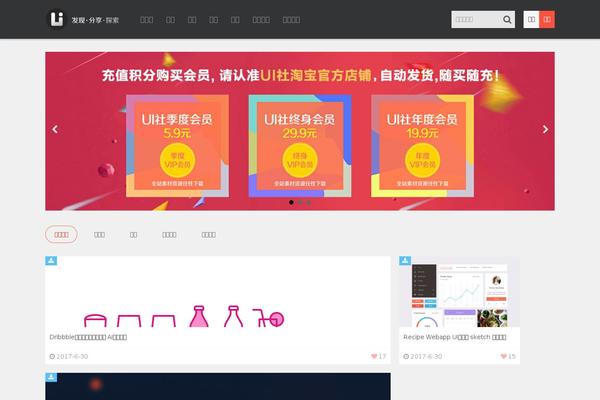Go to the previous banner slide arrow
The image size is (600, 400).
[x=55, y=129]
